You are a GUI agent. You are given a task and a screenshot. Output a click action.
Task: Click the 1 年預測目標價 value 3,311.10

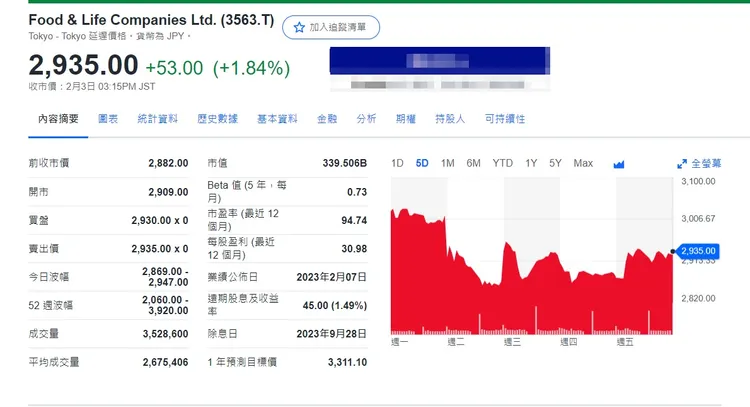tap(347, 362)
